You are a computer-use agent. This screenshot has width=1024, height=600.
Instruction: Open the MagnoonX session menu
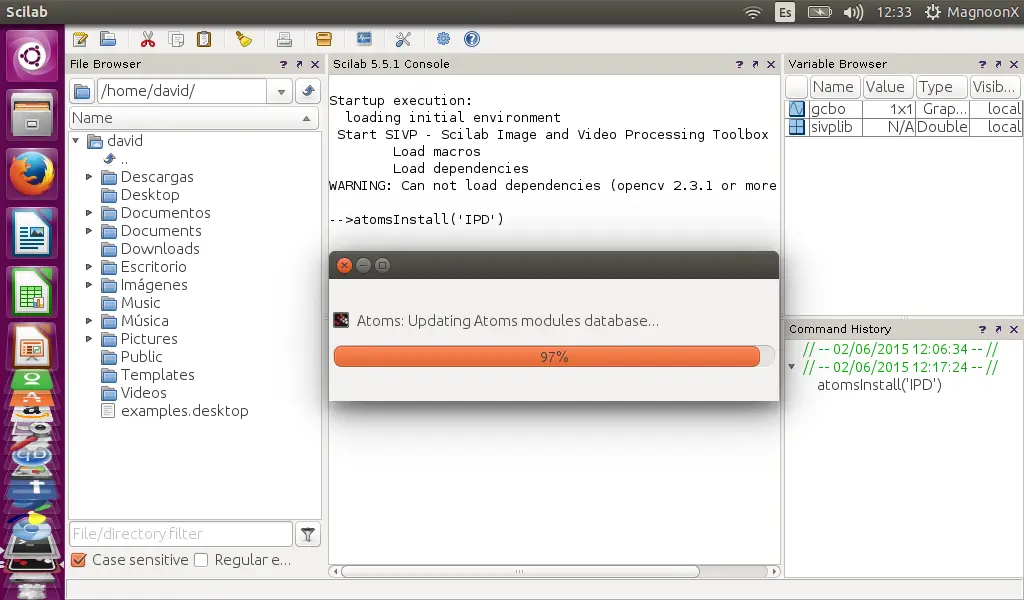(972, 12)
